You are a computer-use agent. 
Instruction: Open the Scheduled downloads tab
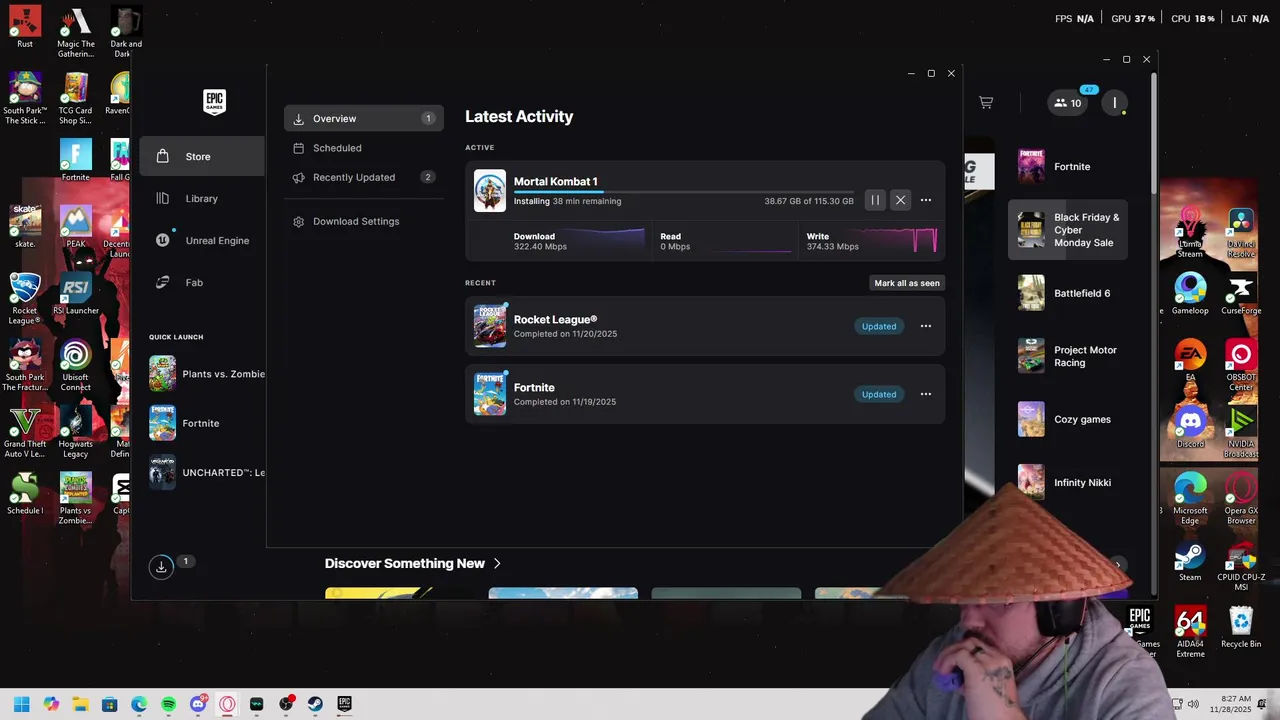(x=364, y=148)
